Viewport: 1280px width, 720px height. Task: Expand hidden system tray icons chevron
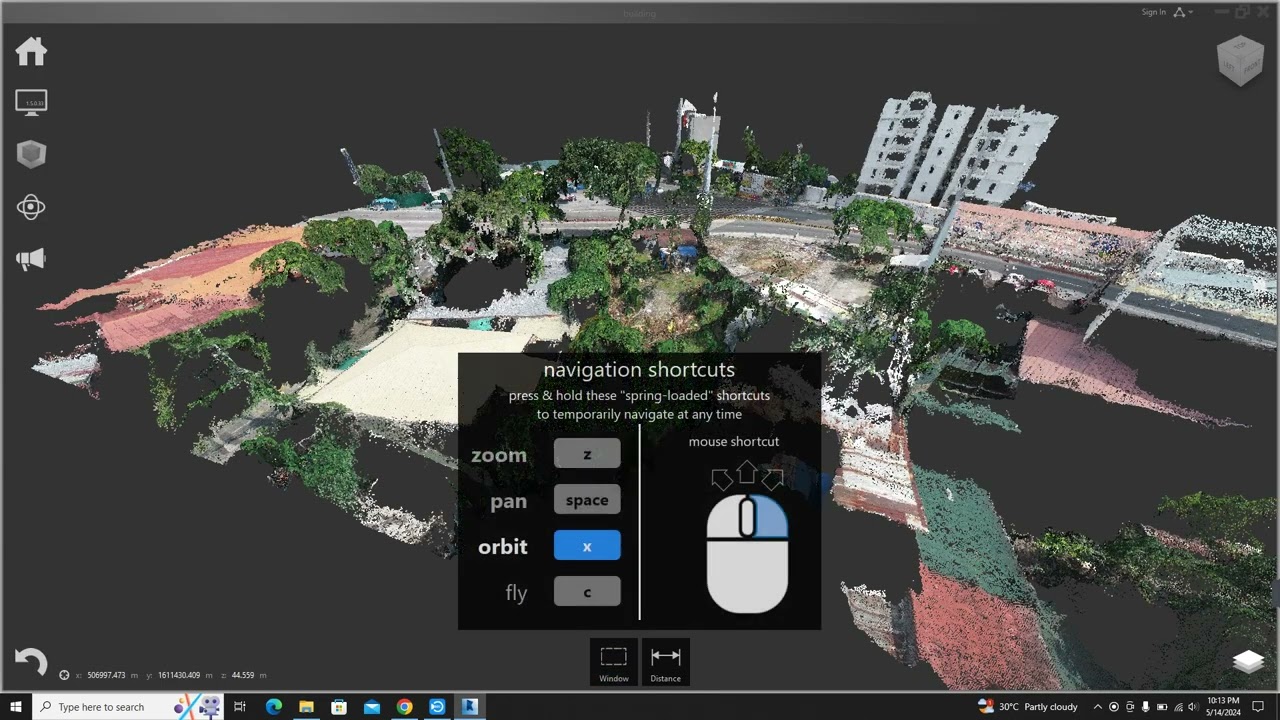(x=1098, y=707)
